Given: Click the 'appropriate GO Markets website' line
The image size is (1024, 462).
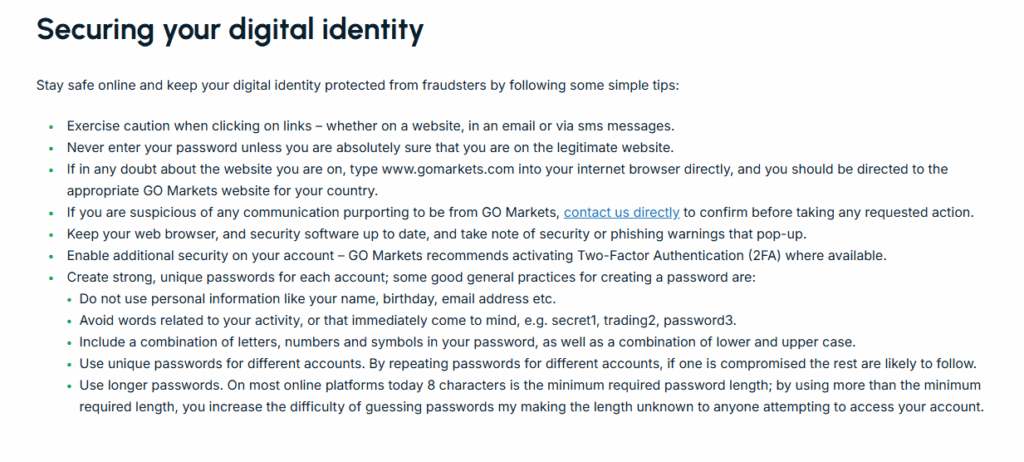Looking at the screenshot, I should tap(222, 191).
